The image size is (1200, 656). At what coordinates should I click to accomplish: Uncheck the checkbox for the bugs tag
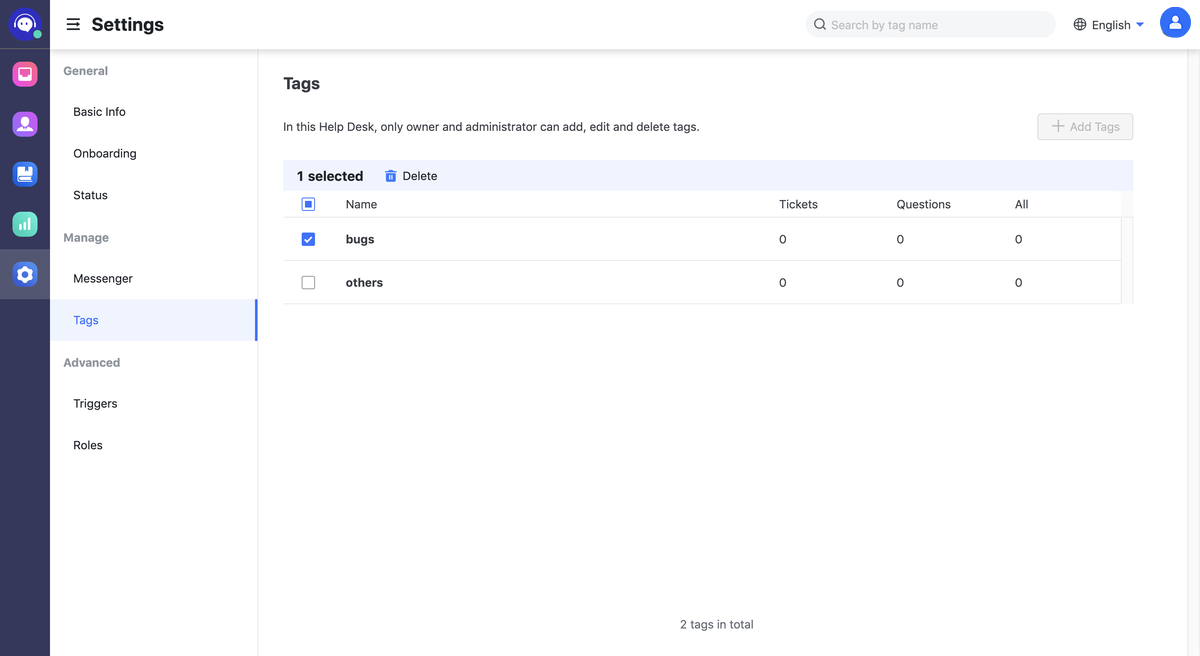308,239
